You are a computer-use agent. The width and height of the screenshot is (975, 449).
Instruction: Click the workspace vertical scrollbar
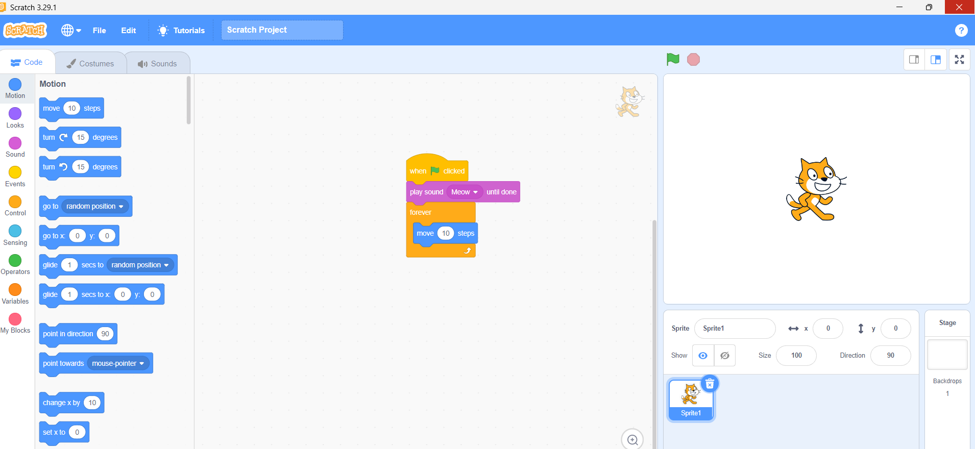pos(654,333)
